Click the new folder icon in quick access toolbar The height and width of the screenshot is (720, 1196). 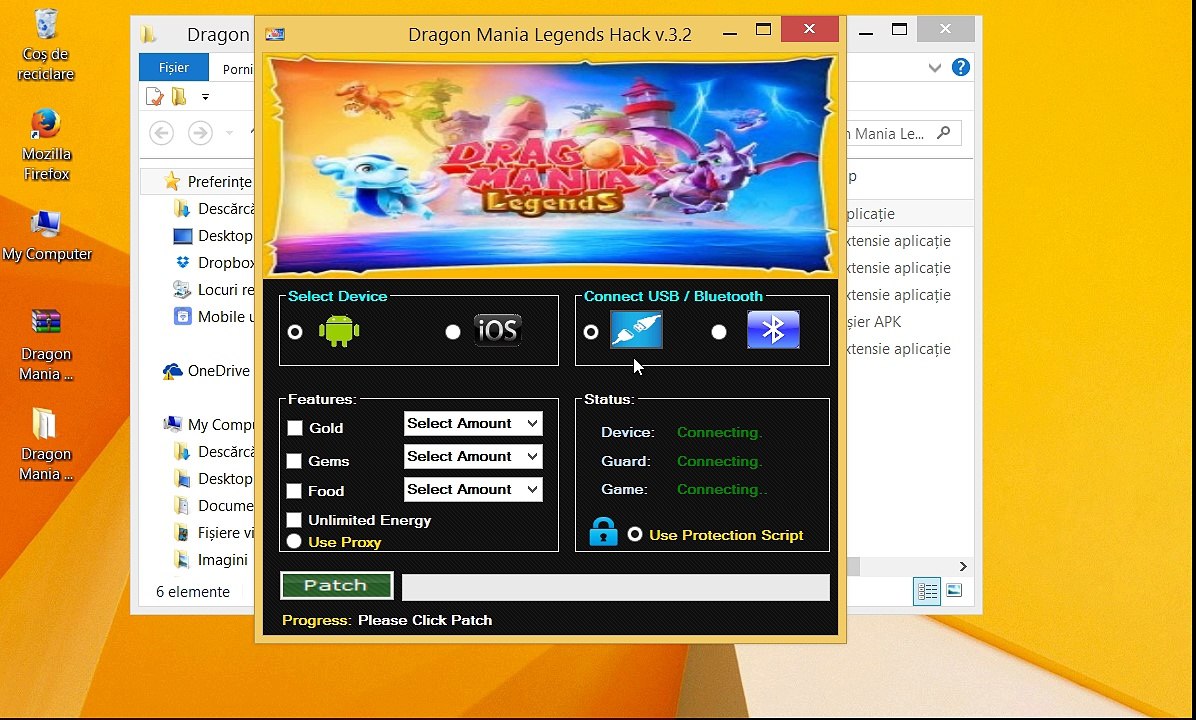pyautogui.click(x=179, y=97)
